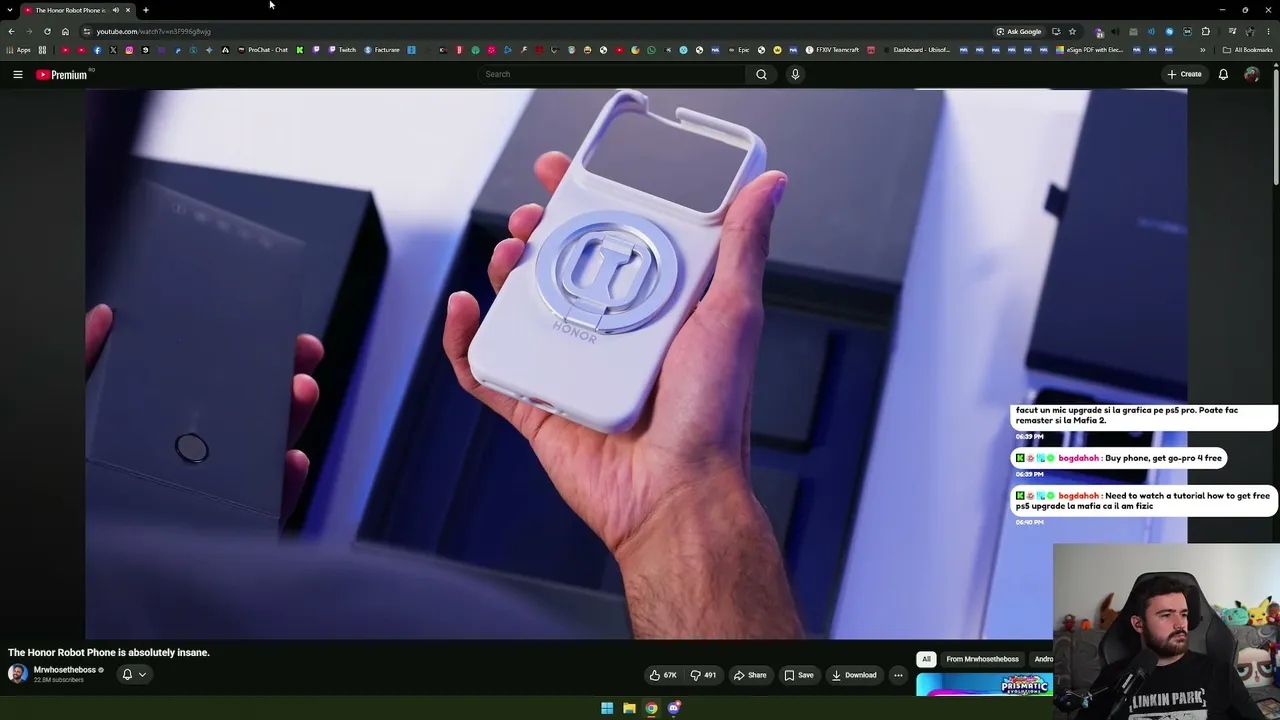This screenshot has height=720, width=1280.
Task: Expand subscription notification bell dropdown
Action: [134, 674]
